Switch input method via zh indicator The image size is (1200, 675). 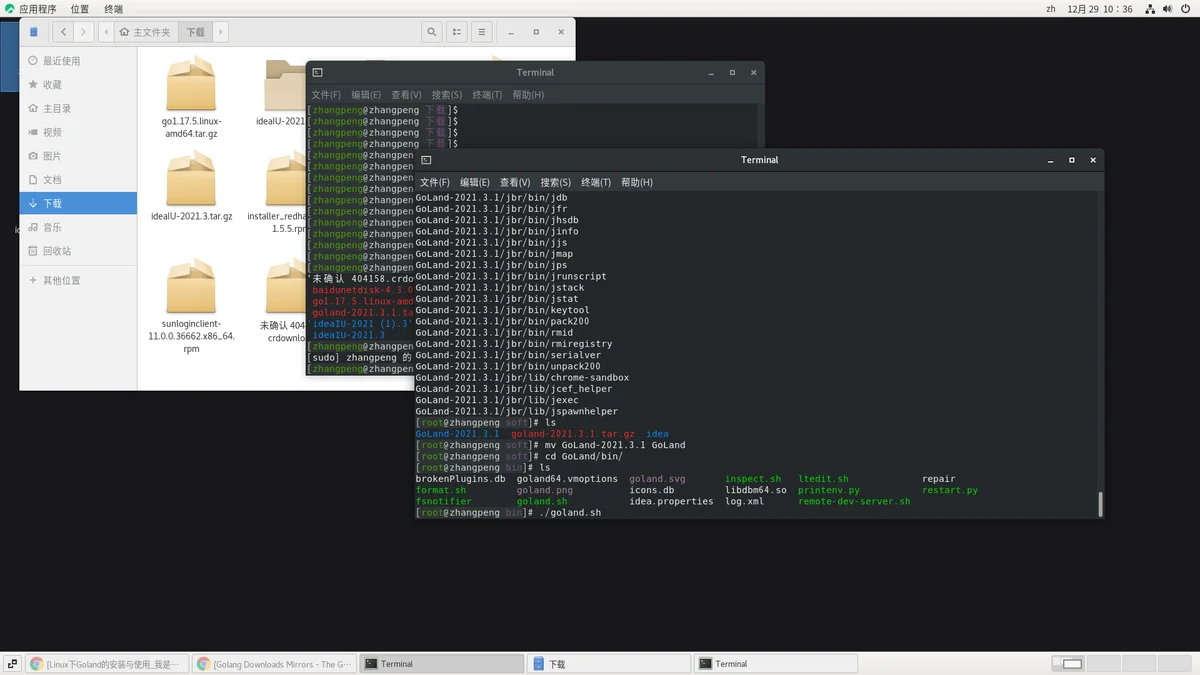[1051, 9]
